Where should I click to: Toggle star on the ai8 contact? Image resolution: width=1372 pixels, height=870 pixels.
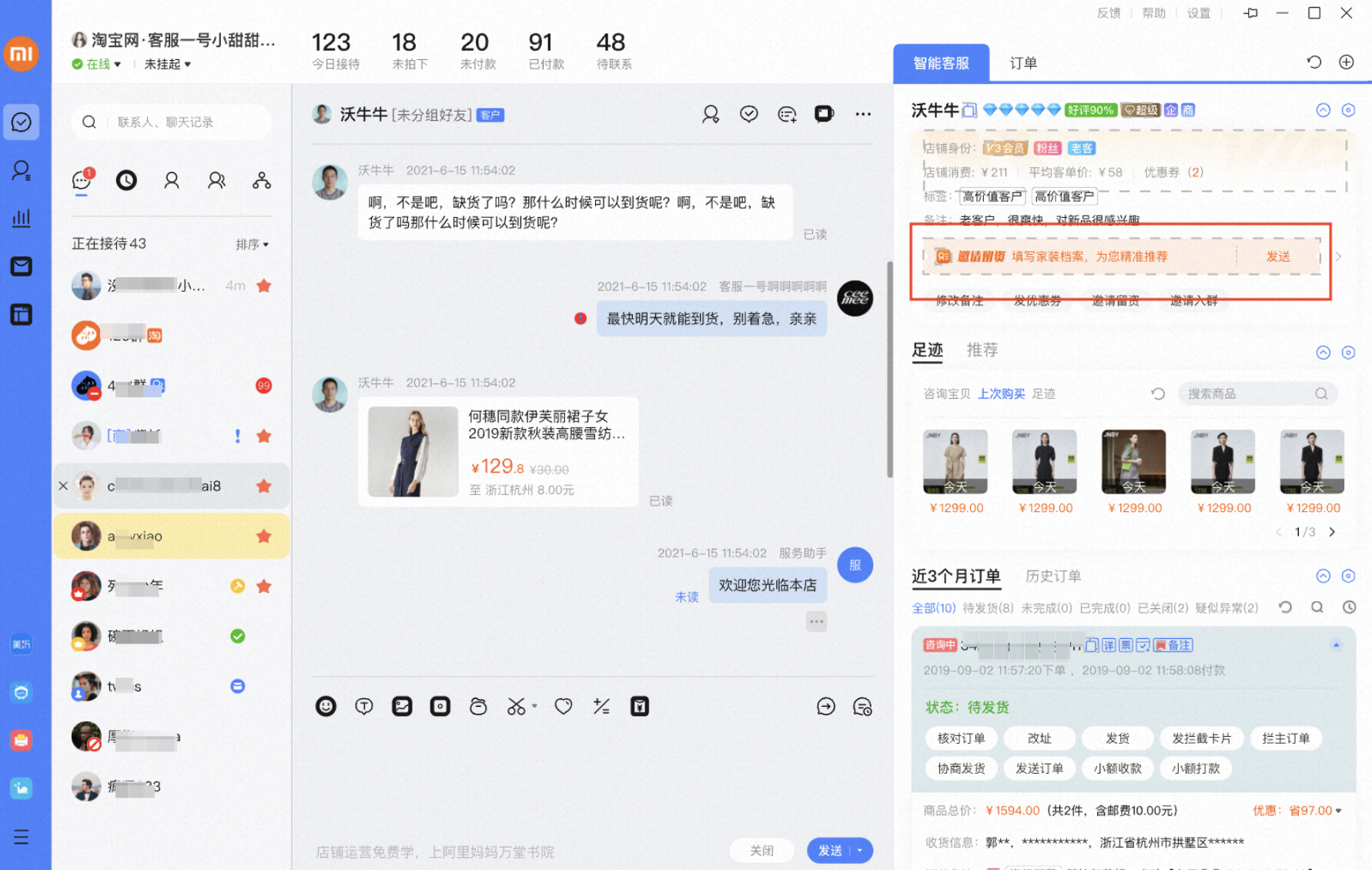(264, 486)
